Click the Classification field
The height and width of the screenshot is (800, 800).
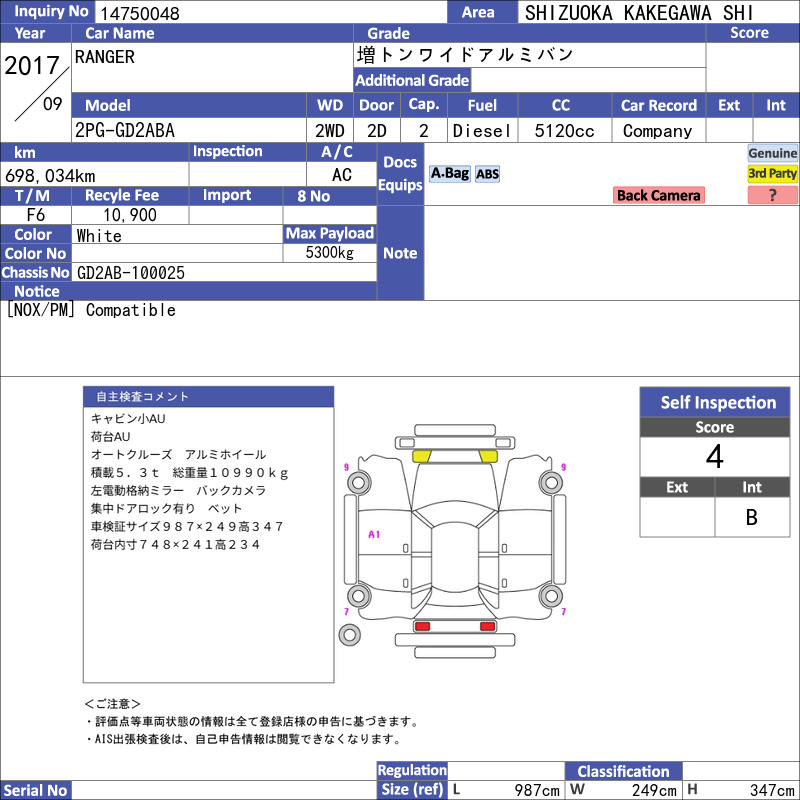coord(741,771)
